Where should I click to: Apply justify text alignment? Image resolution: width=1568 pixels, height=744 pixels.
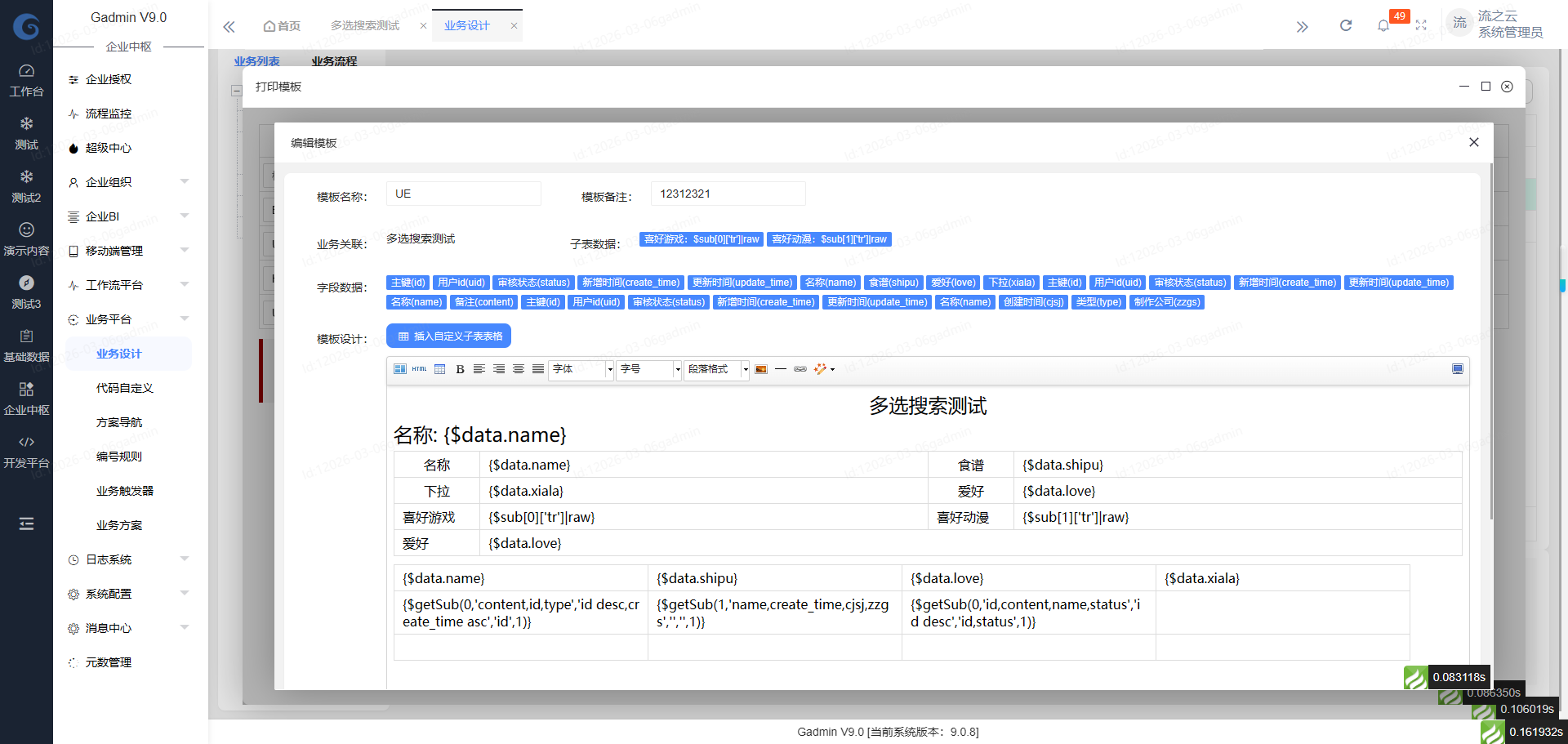[538, 369]
